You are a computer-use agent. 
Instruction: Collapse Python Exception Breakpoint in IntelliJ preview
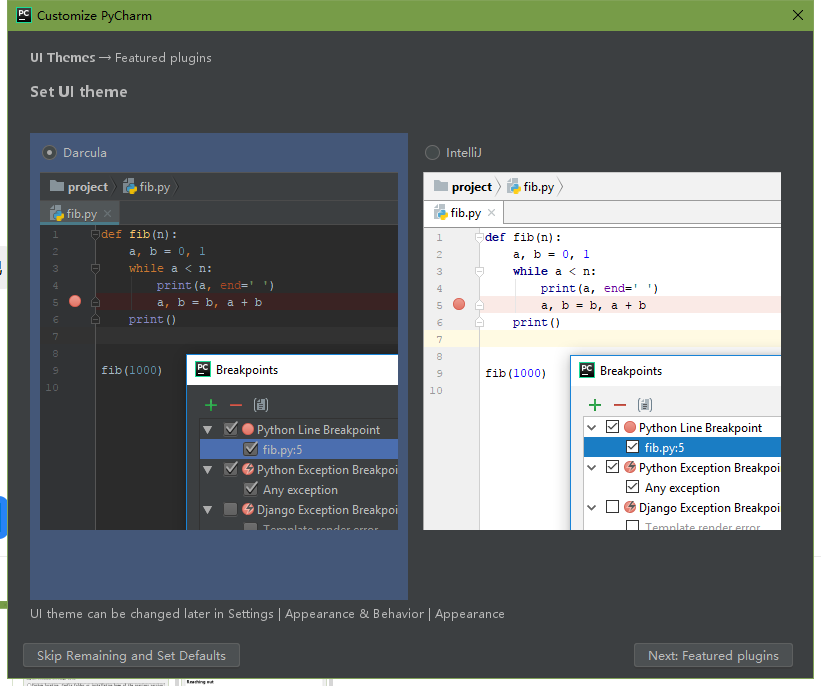592,468
